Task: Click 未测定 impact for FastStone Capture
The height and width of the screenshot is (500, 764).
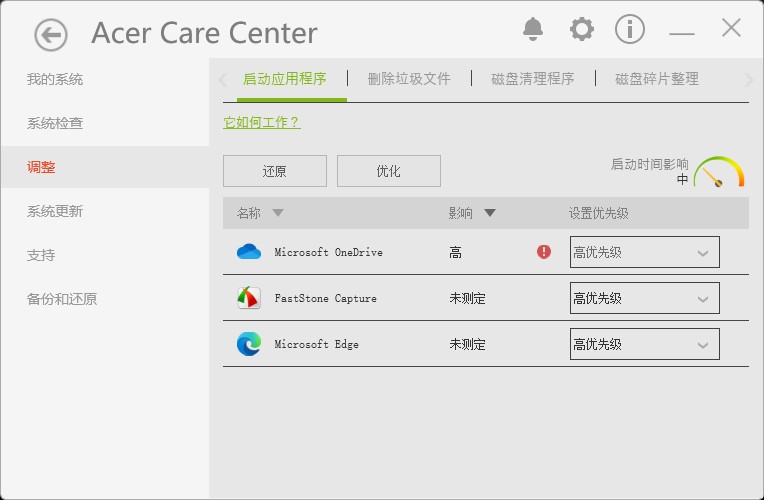Action: pos(467,298)
